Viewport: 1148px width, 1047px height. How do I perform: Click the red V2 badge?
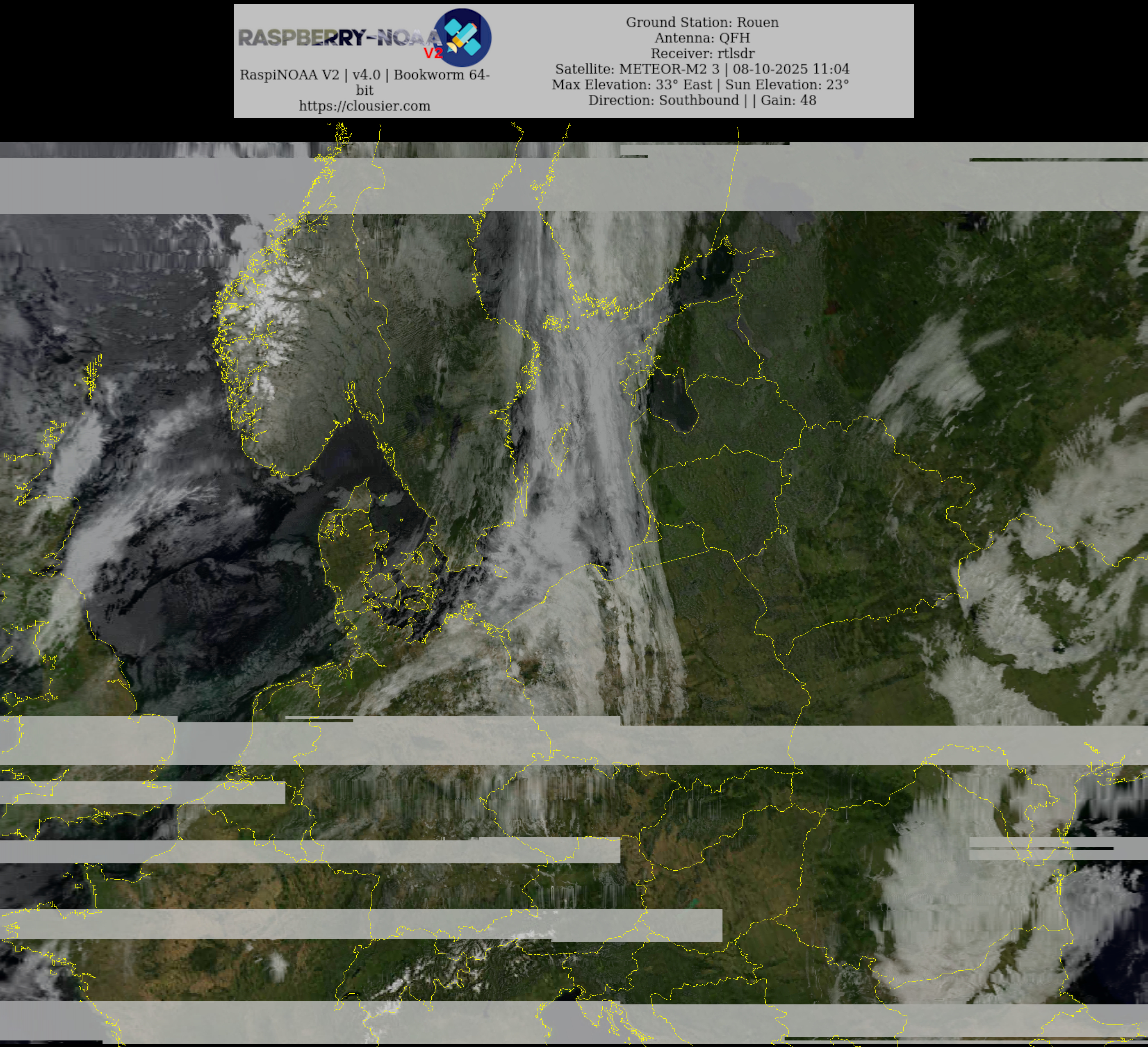433,53
